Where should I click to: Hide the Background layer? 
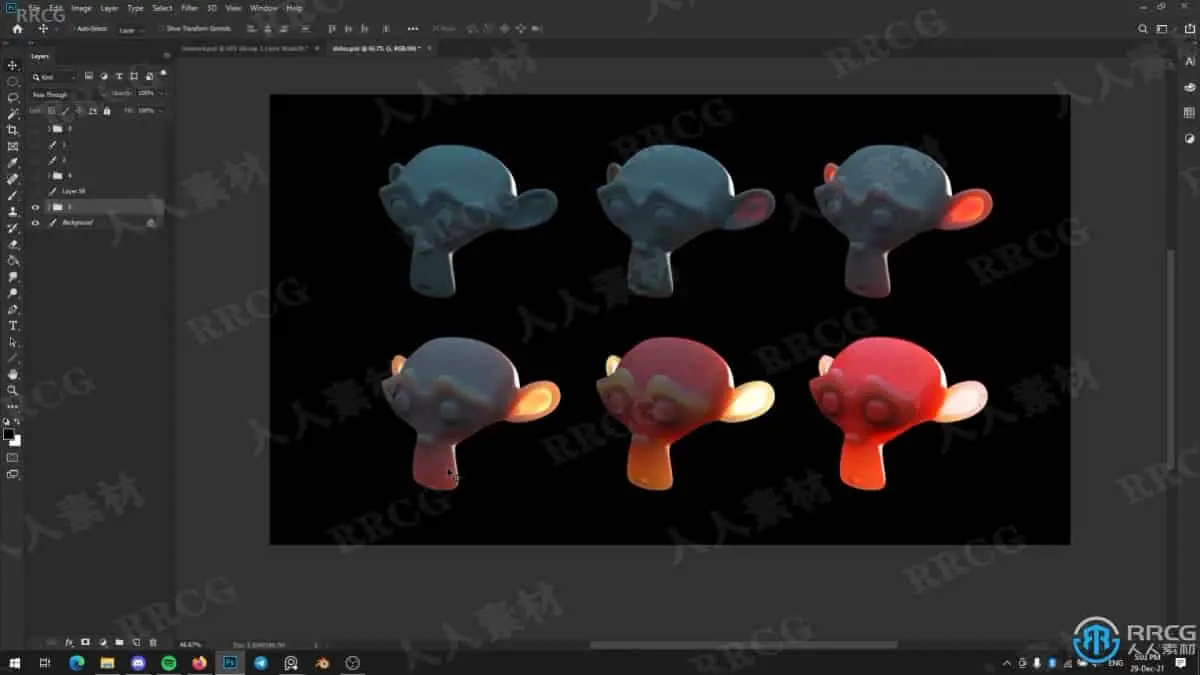[35, 222]
